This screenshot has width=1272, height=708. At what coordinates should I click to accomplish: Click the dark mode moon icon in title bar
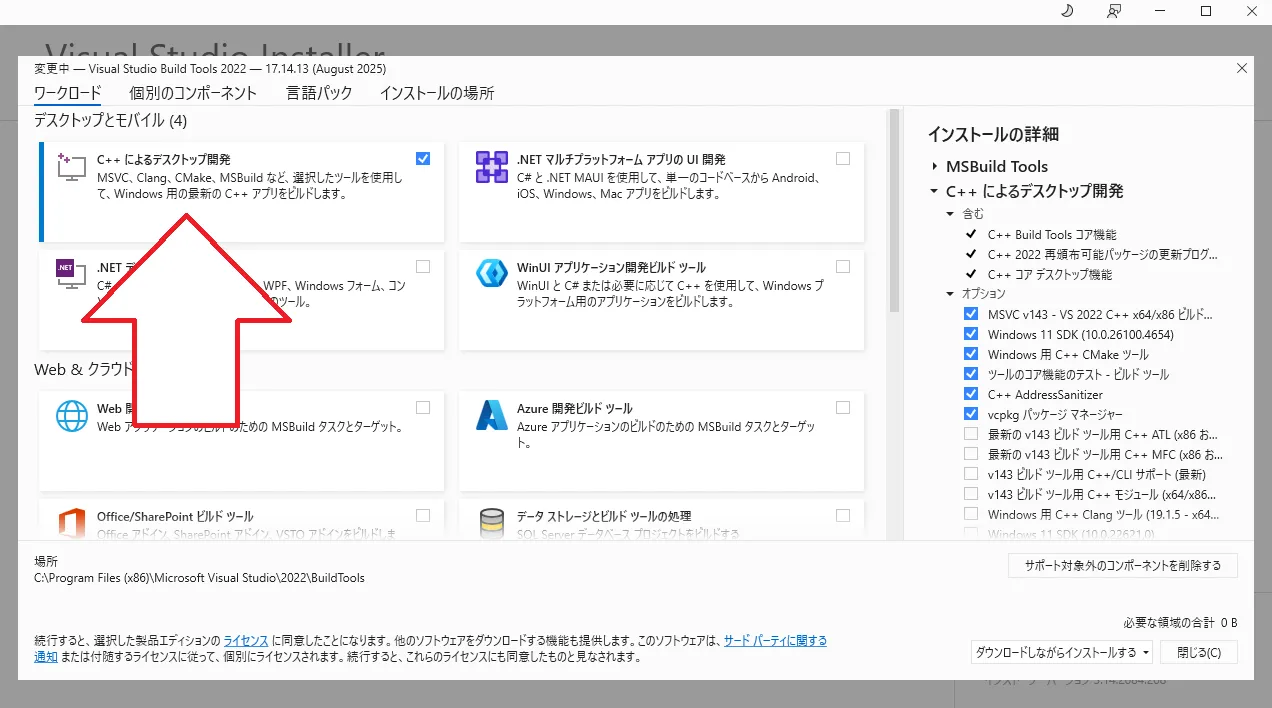(1066, 11)
